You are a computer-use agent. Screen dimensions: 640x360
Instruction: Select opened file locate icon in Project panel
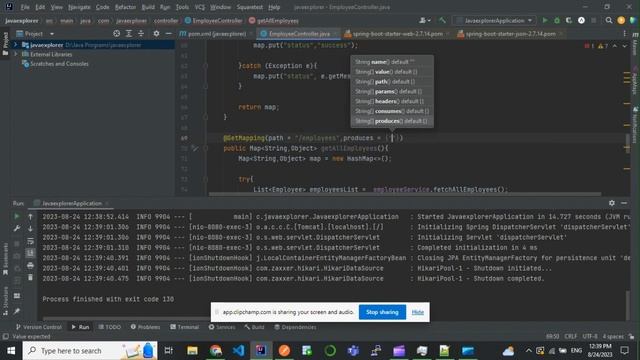pos(117,34)
